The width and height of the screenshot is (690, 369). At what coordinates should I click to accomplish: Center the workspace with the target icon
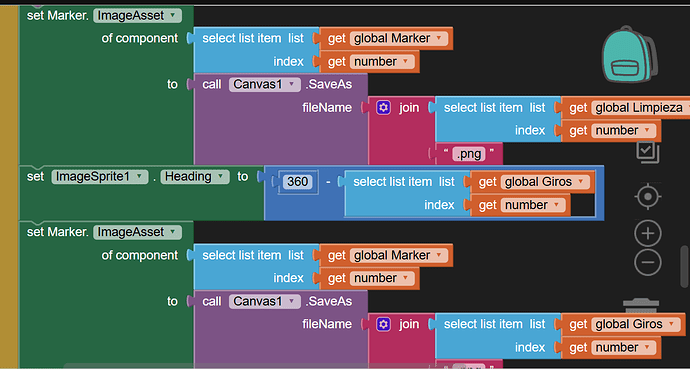pos(648,197)
